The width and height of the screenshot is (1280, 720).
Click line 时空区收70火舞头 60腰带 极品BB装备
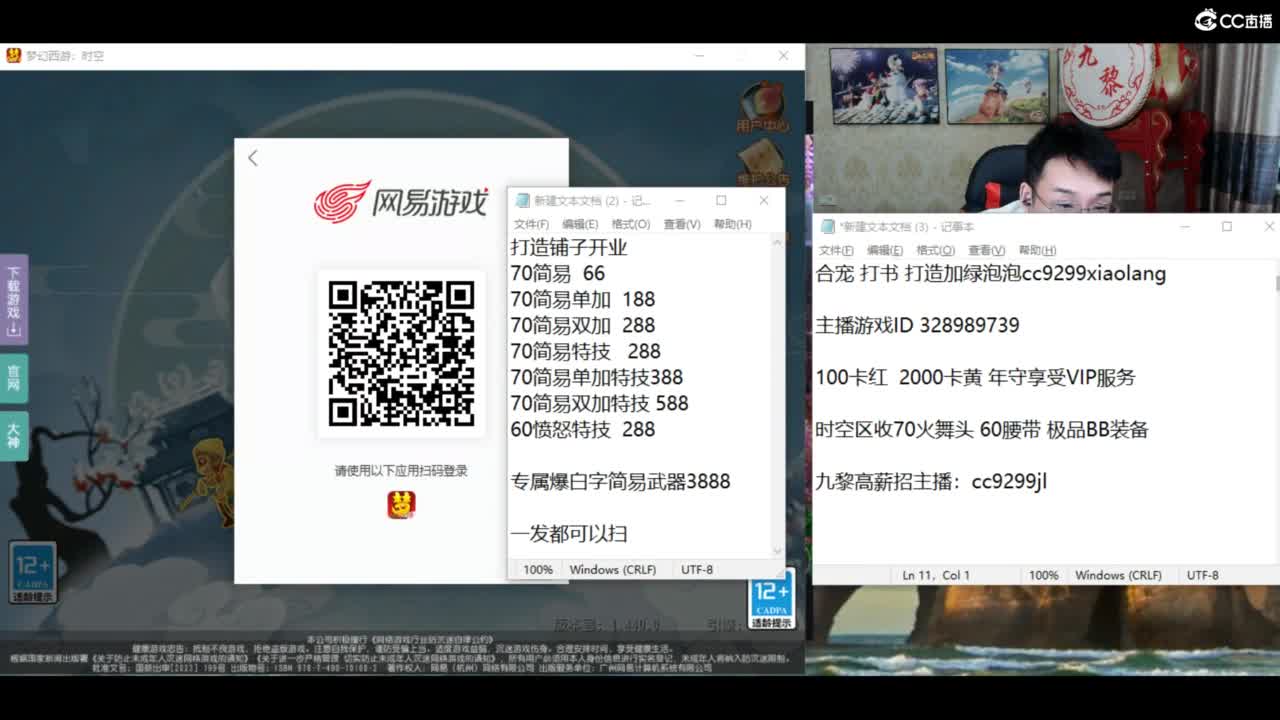coord(982,429)
